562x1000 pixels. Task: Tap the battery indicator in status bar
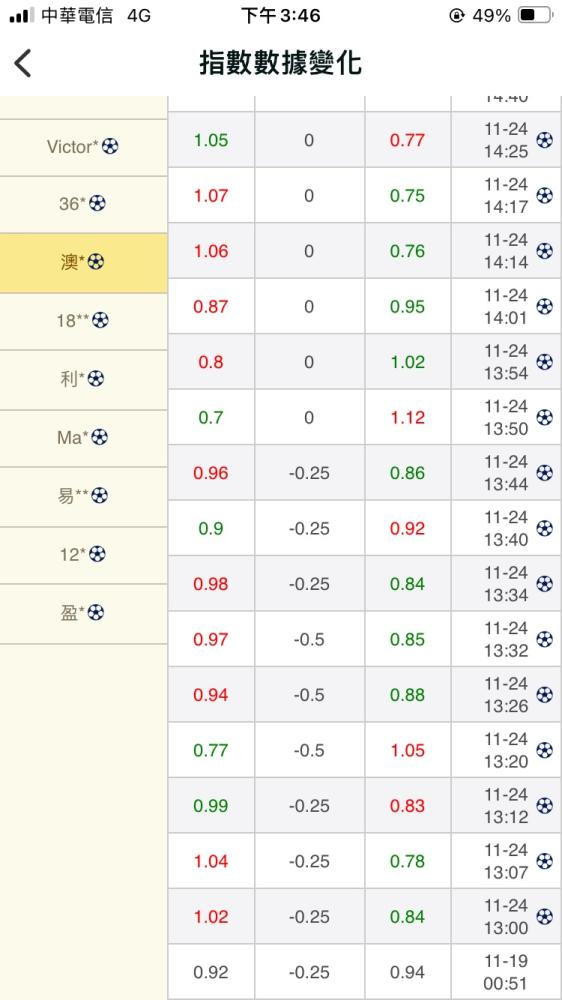(534, 15)
